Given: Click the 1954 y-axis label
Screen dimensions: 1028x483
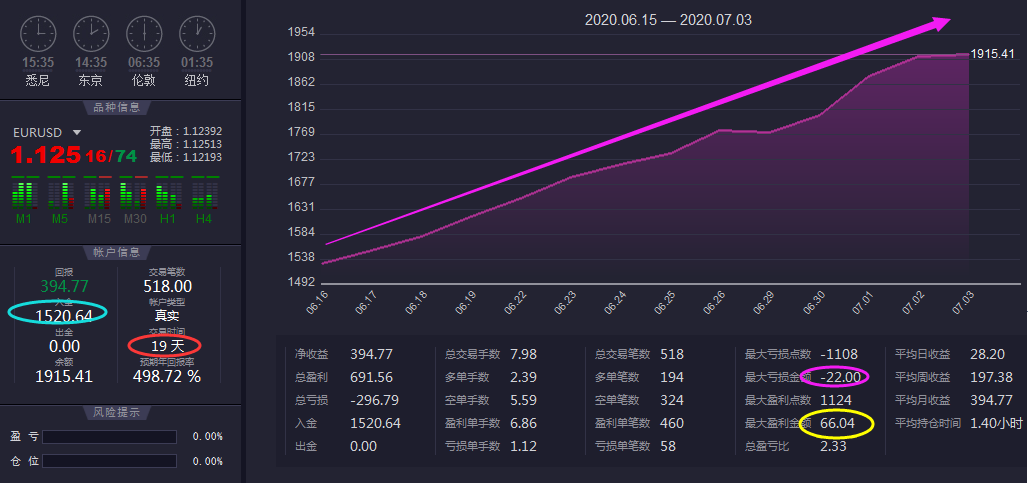Looking at the screenshot, I should pos(301,33).
